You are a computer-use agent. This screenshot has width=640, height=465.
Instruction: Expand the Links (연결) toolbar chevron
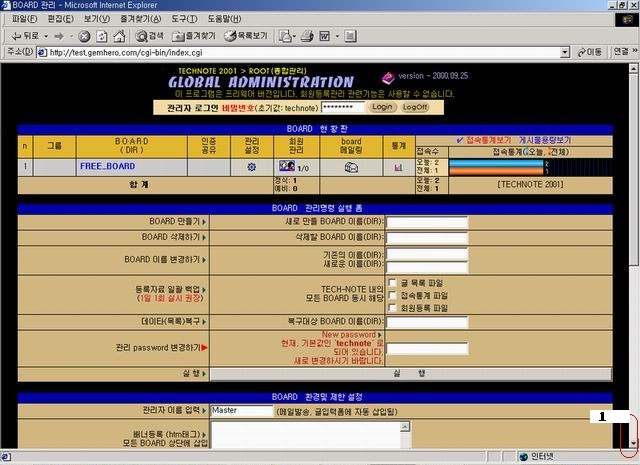[635, 51]
